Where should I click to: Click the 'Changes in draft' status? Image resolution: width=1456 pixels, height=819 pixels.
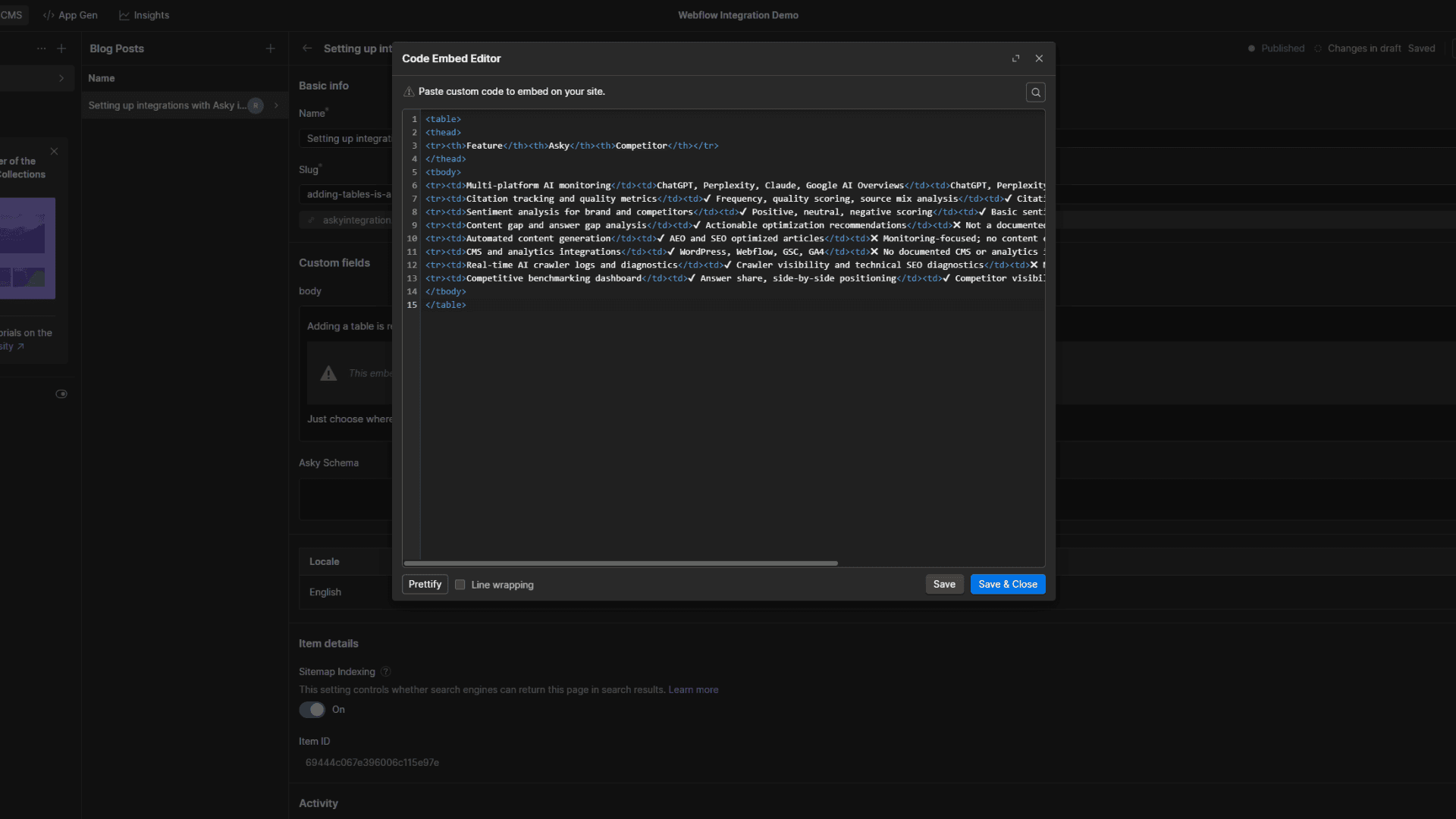(1357, 49)
